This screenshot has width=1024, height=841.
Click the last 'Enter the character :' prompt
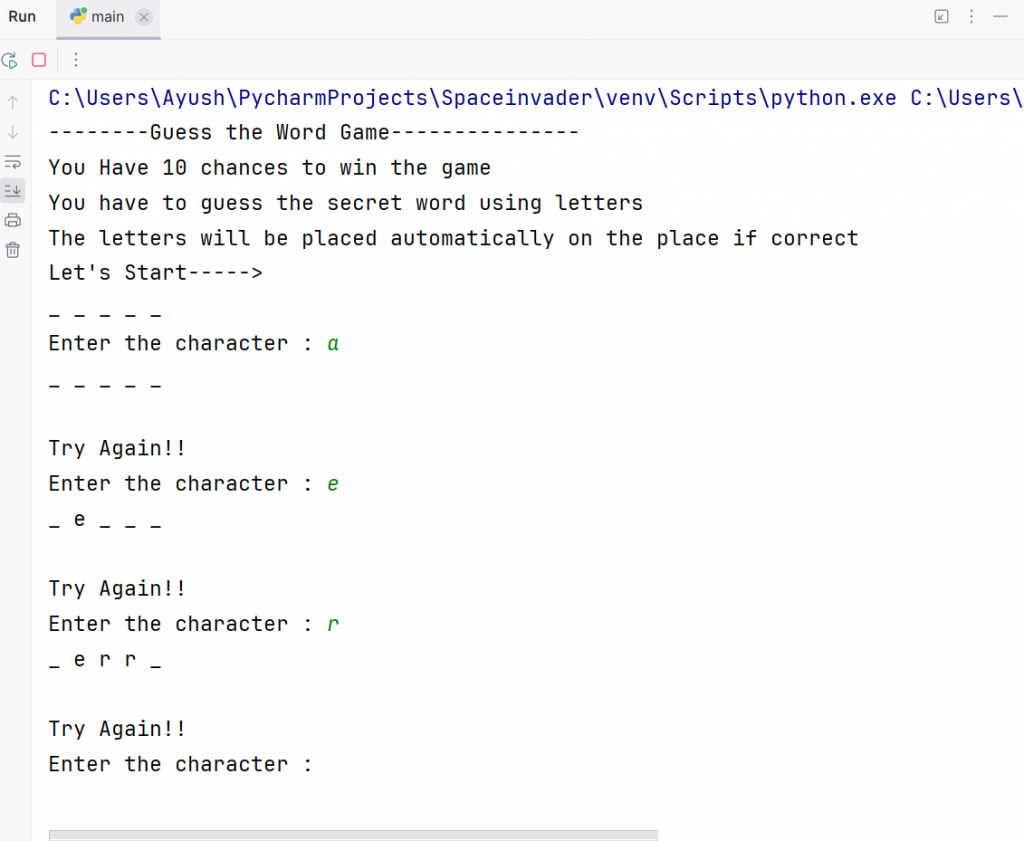click(x=181, y=764)
